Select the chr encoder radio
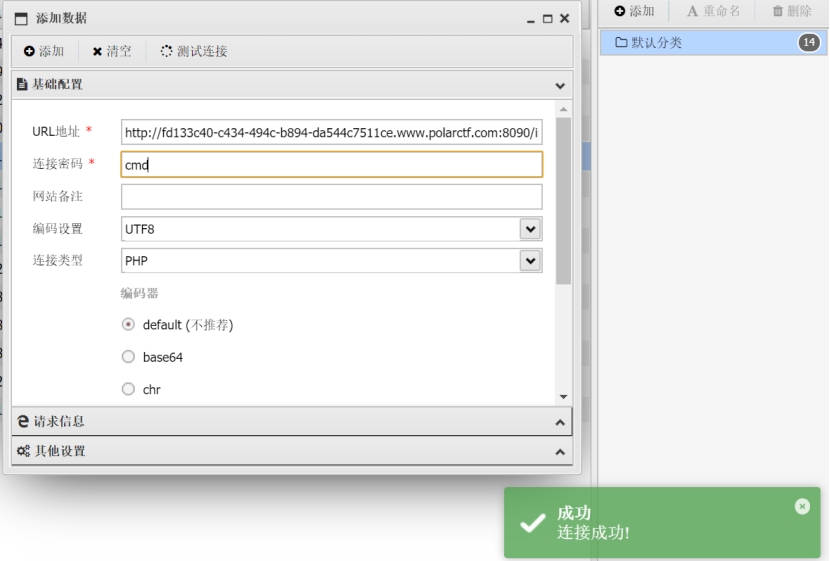Image resolution: width=830 pixels, height=561 pixels. (128, 389)
